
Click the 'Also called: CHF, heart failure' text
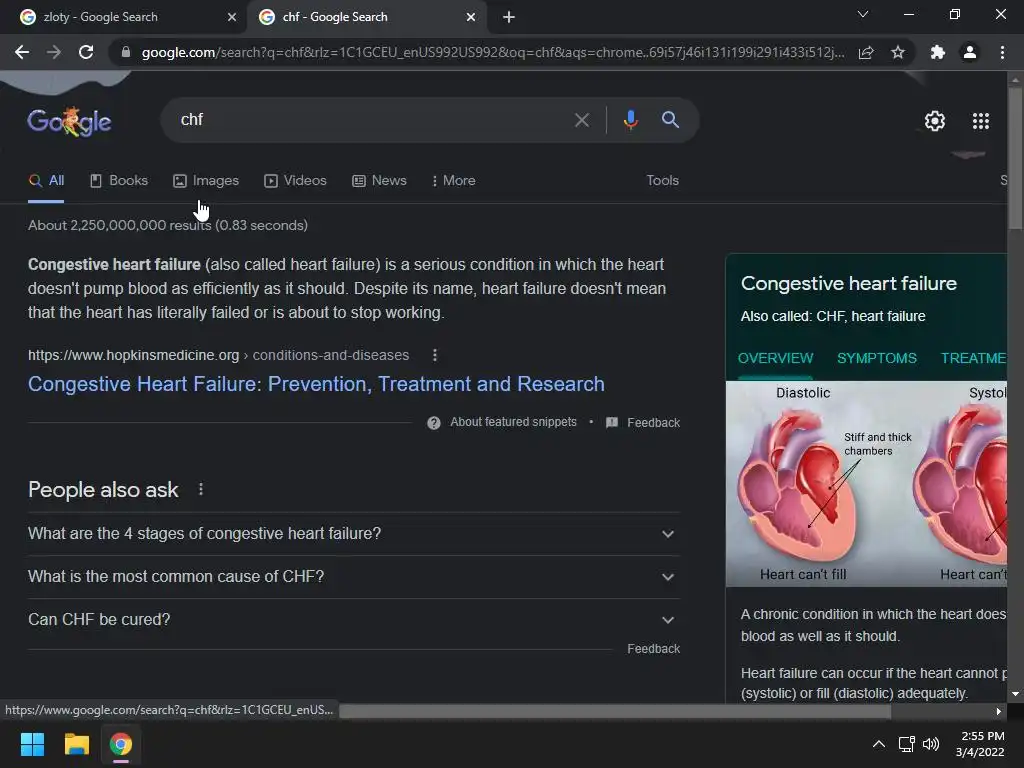pos(833,316)
